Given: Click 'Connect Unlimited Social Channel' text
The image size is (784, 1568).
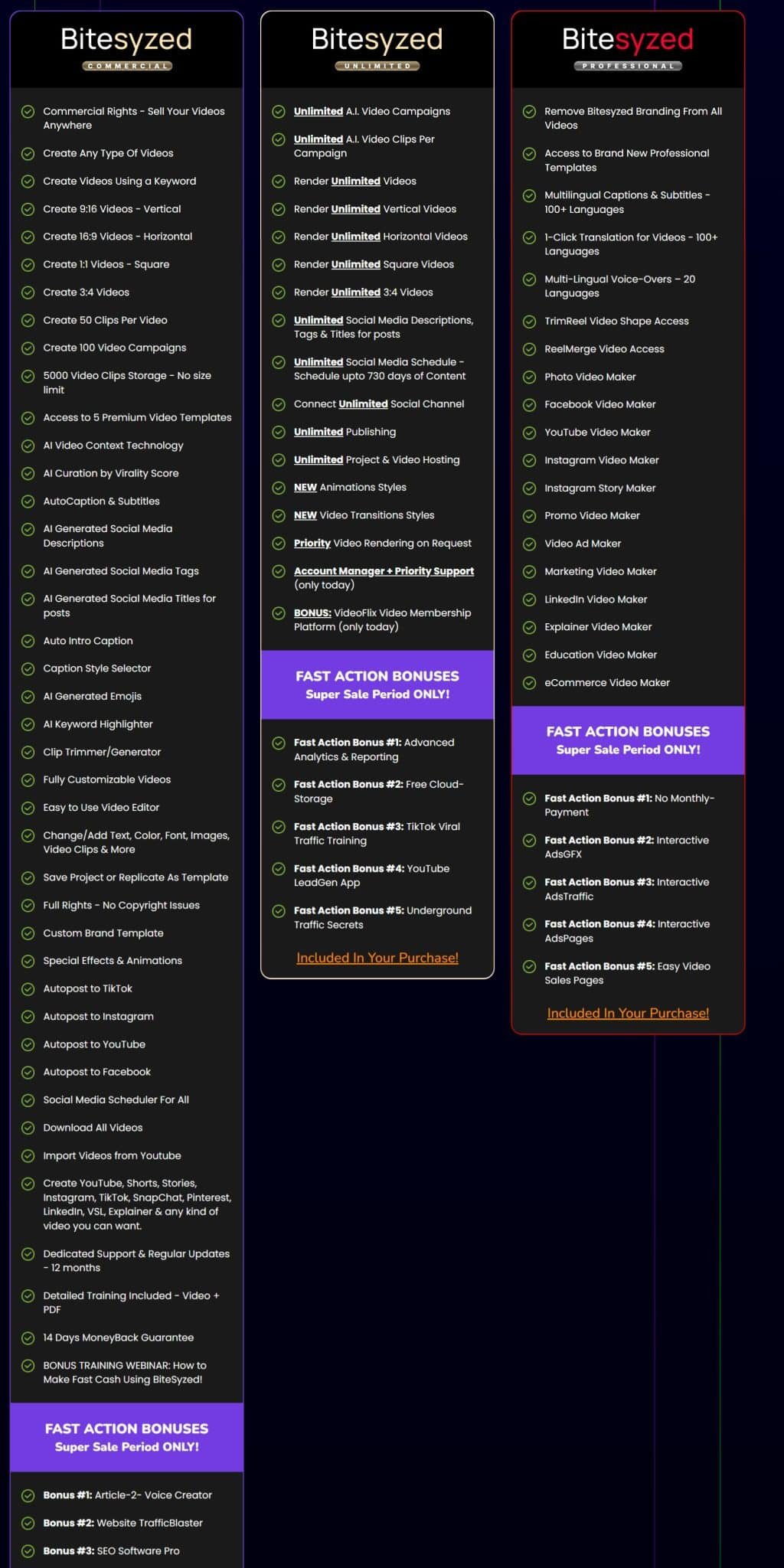Looking at the screenshot, I should point(379,404).
